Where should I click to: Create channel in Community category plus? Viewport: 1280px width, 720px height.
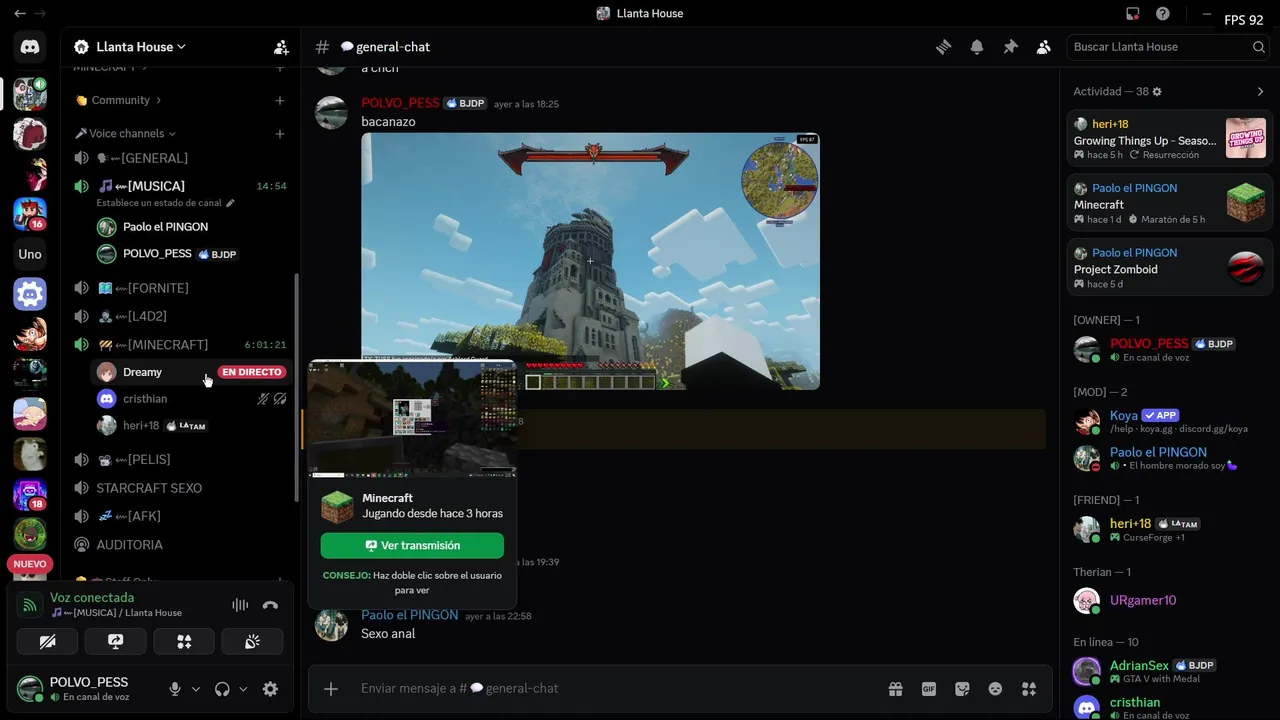click(280, 100)
